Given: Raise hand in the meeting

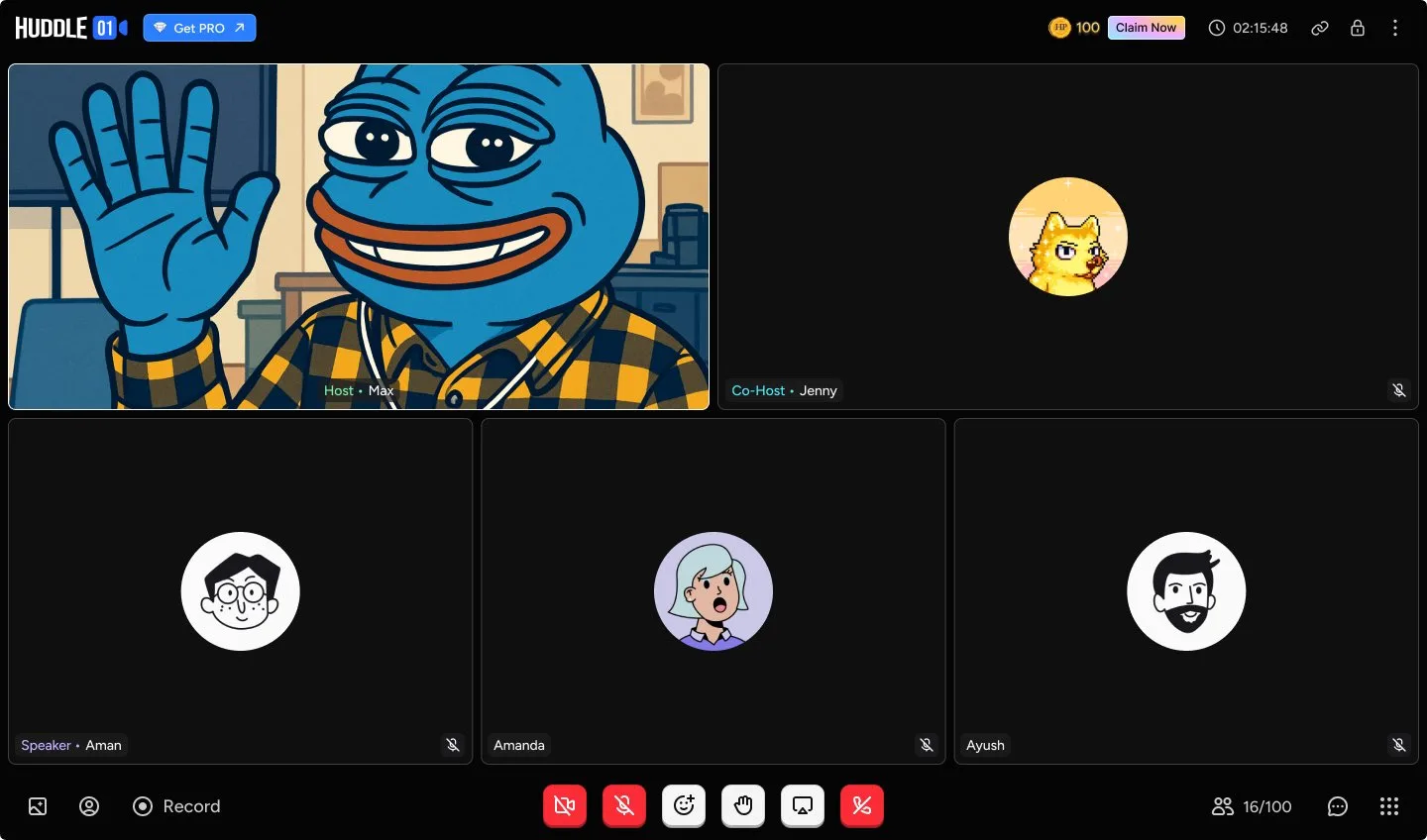Looking at the screenshot, I should [743, 806].
